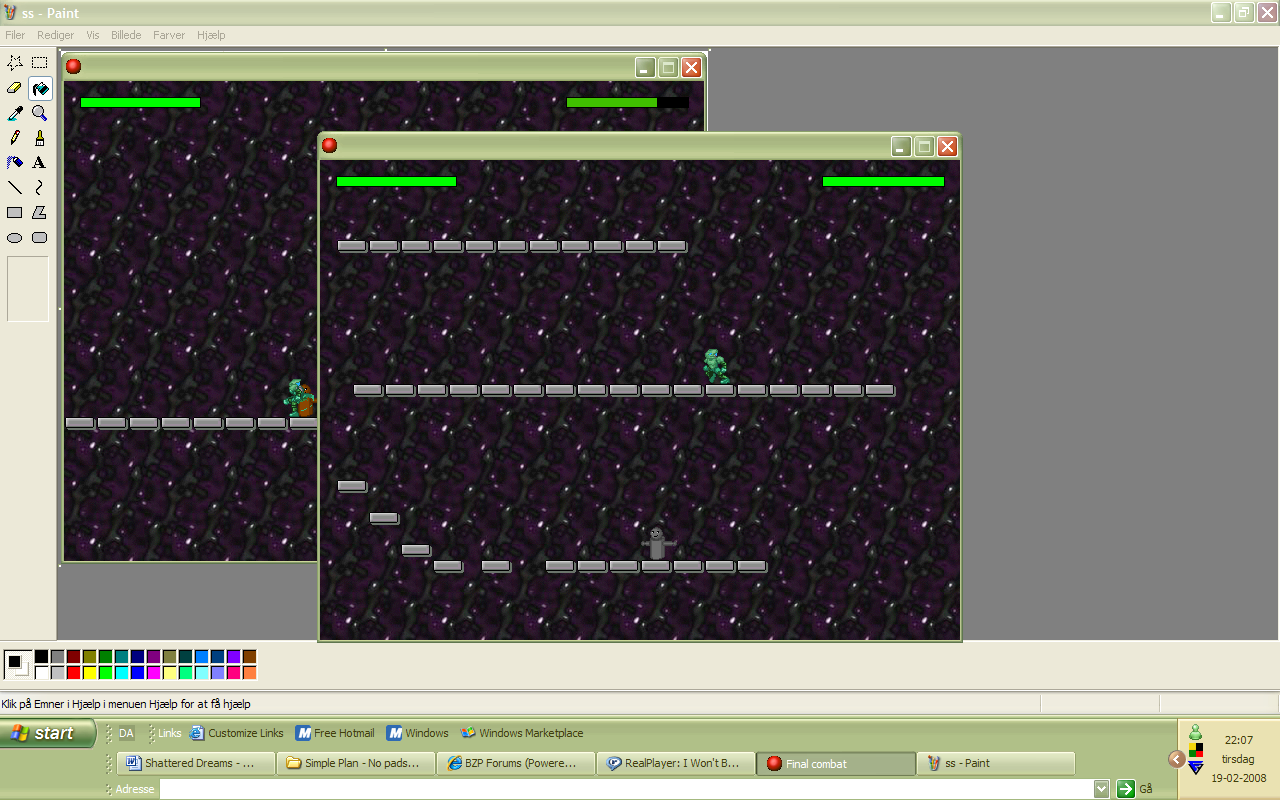Open the address bar dropdown arrow

[x=1101, y=789]
